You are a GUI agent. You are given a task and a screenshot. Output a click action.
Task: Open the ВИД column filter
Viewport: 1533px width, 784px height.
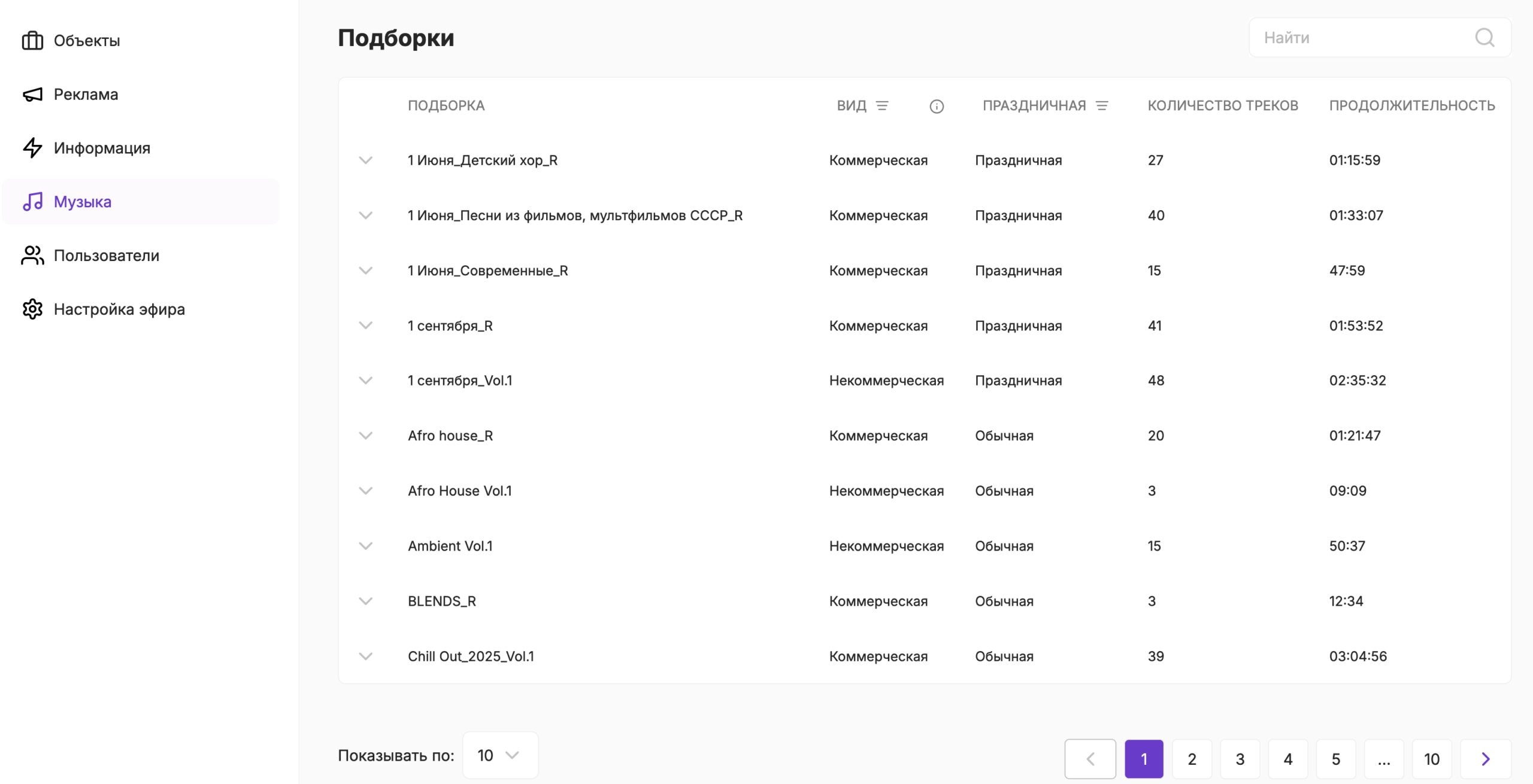pos(883,105)
